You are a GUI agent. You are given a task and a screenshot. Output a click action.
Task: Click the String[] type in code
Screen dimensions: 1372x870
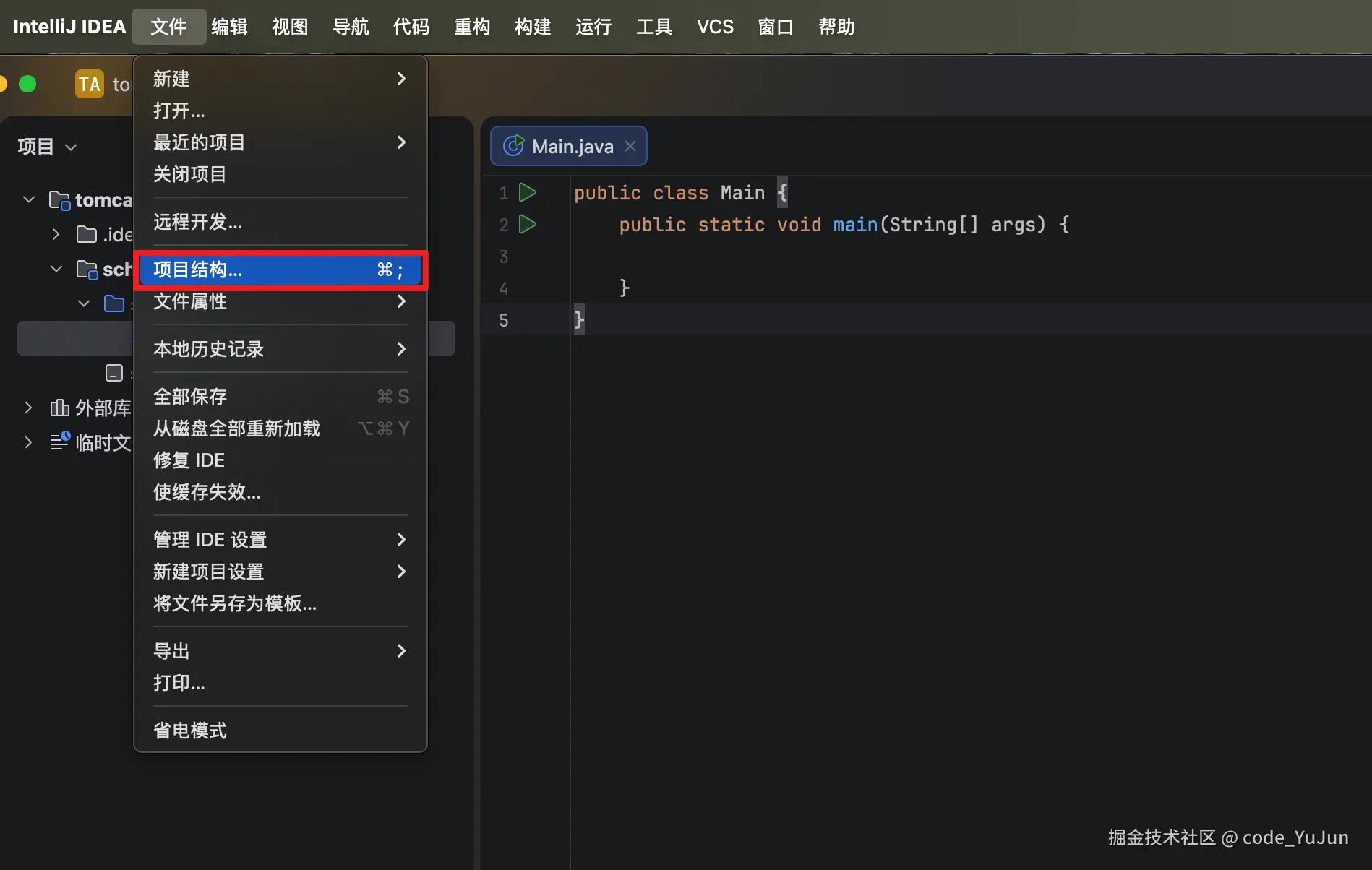[x=934, y=225]
